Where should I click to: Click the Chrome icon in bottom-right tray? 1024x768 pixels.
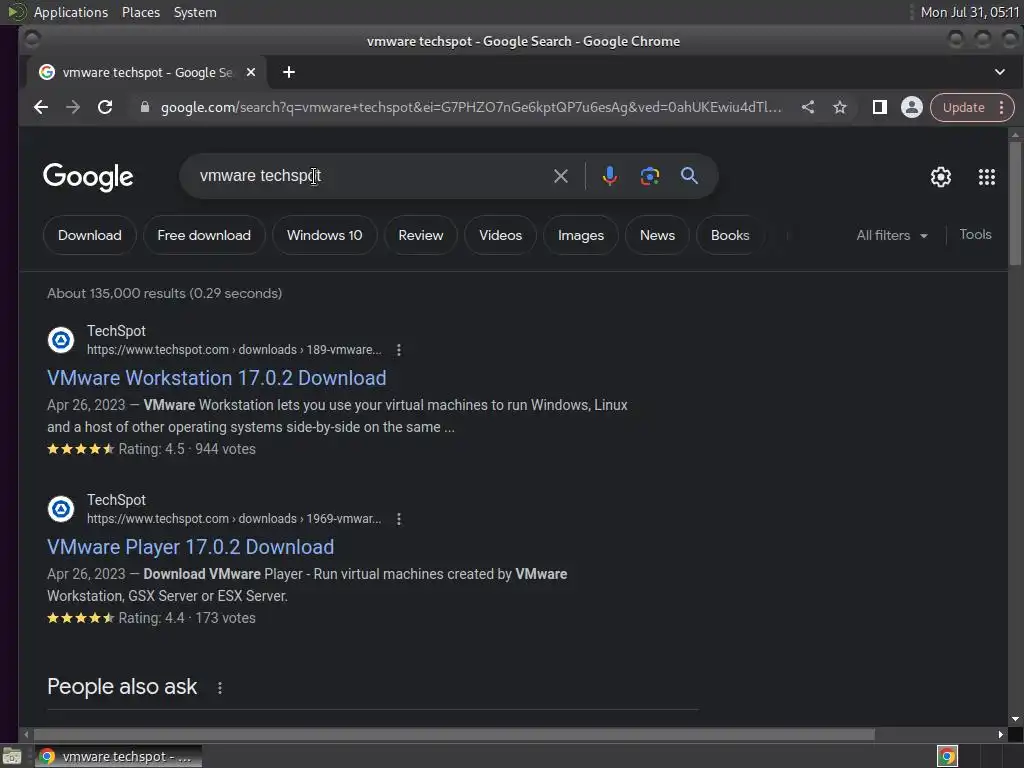947,756
